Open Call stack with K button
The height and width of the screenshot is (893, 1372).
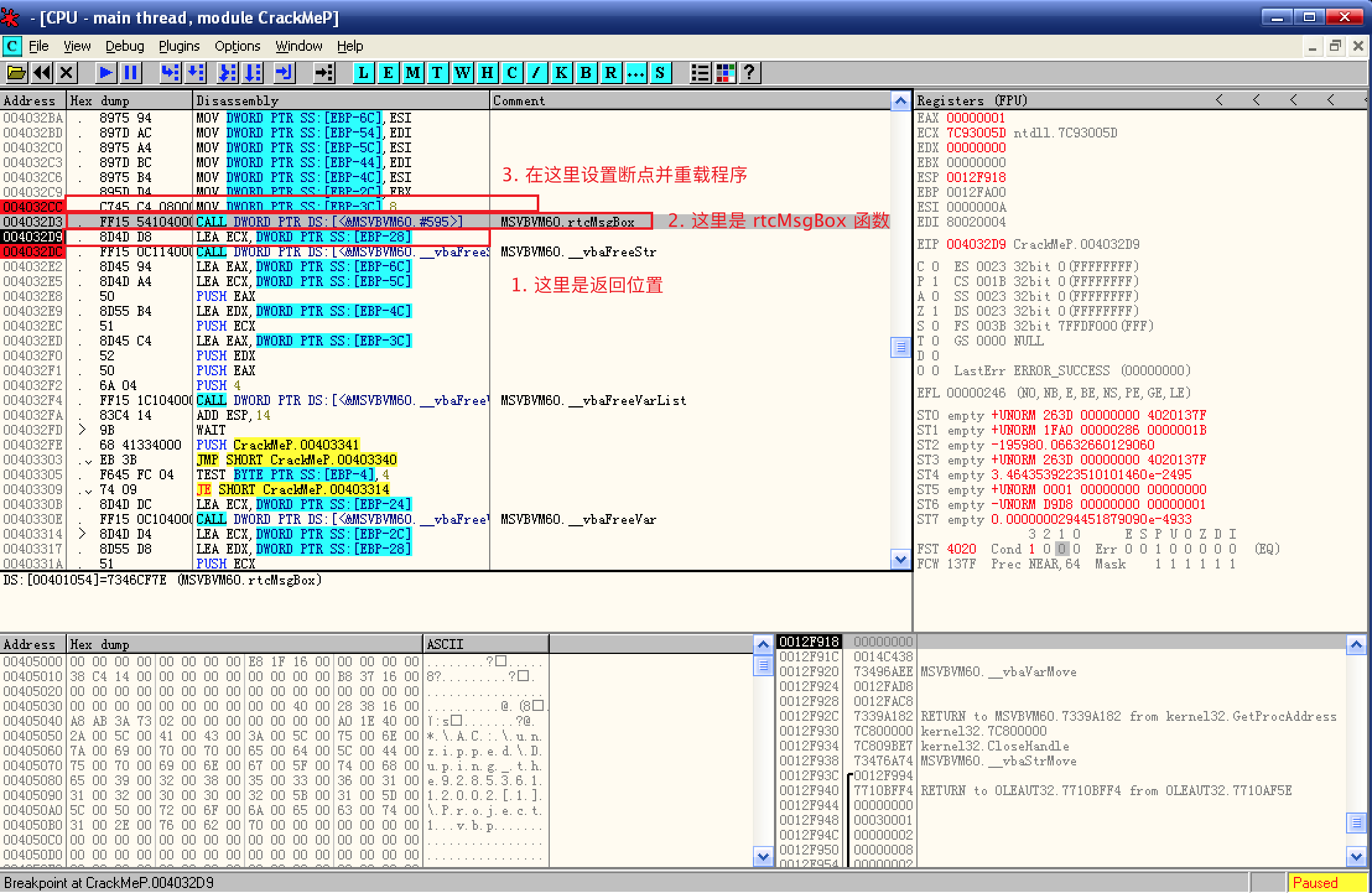click(x=561, y=73)
